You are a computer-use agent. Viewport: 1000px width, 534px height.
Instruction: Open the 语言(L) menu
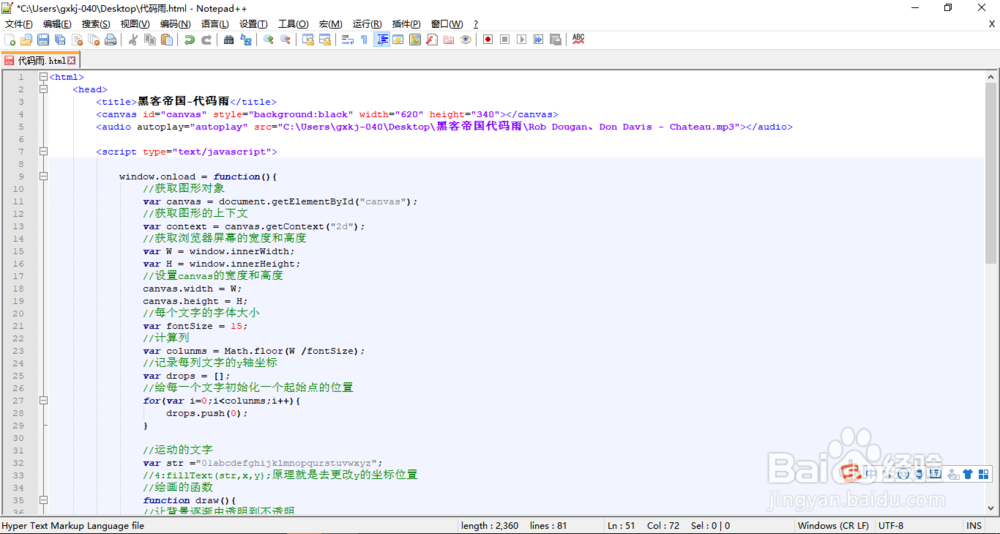point(215,24)
